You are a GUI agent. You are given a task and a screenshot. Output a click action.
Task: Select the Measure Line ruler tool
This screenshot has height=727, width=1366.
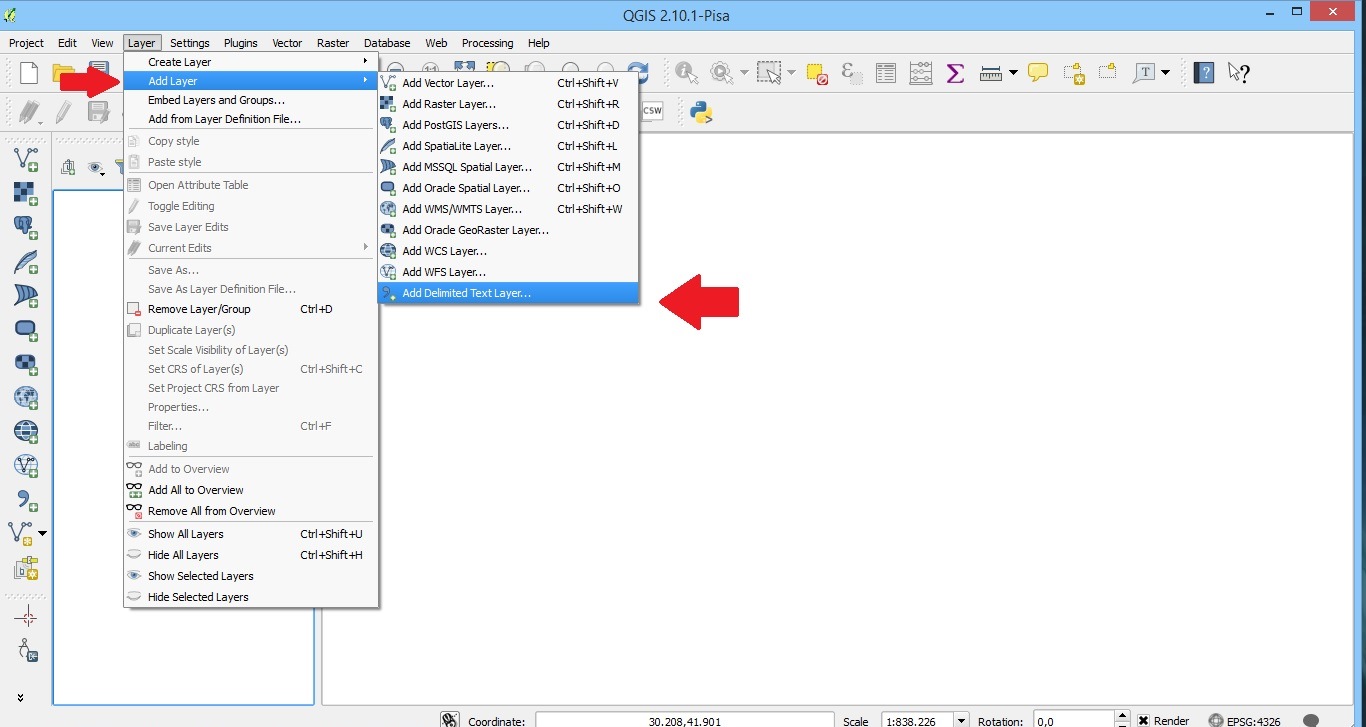coord(991,73)
